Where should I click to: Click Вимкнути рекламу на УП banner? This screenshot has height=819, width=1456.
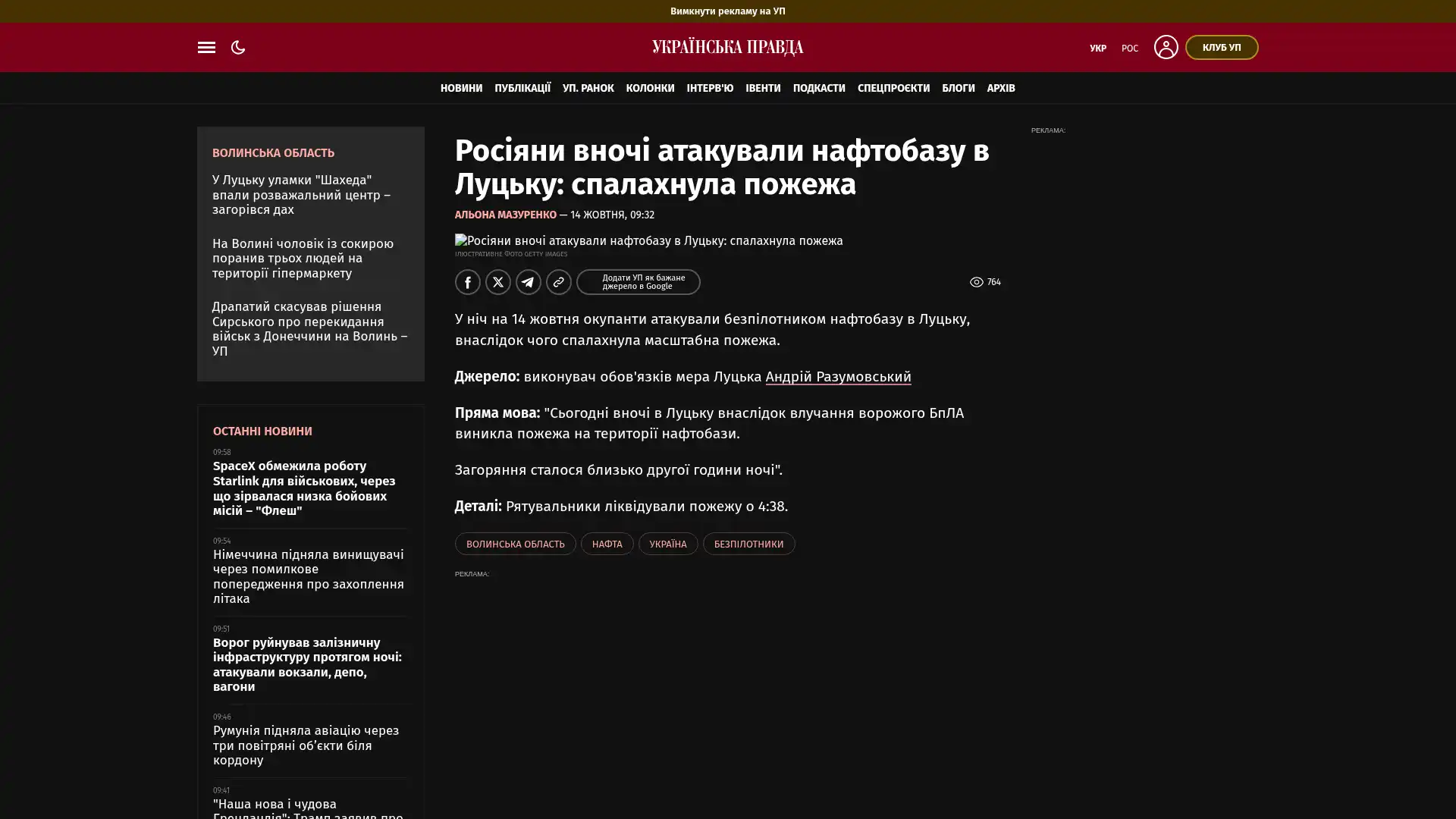(728, 11)
